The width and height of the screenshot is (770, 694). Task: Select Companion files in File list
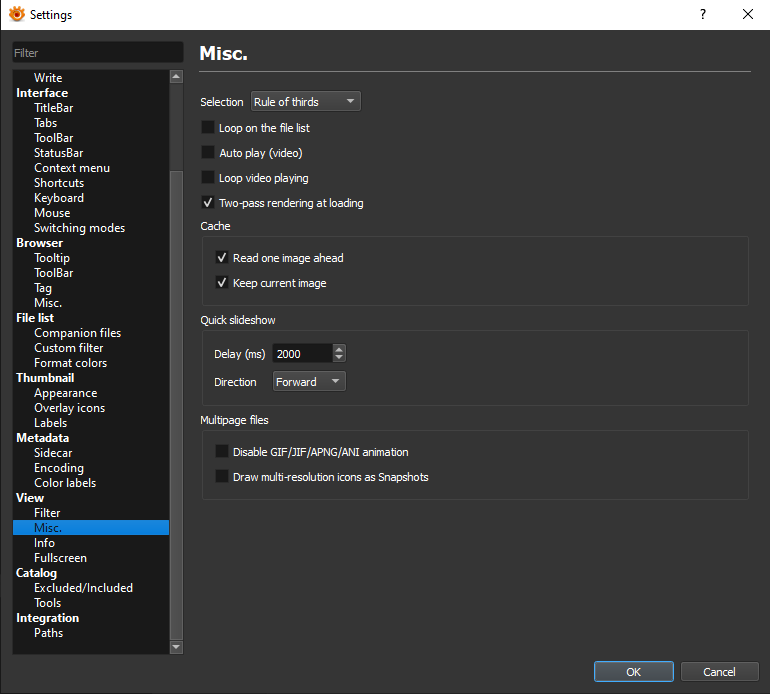tap(77, 333)
